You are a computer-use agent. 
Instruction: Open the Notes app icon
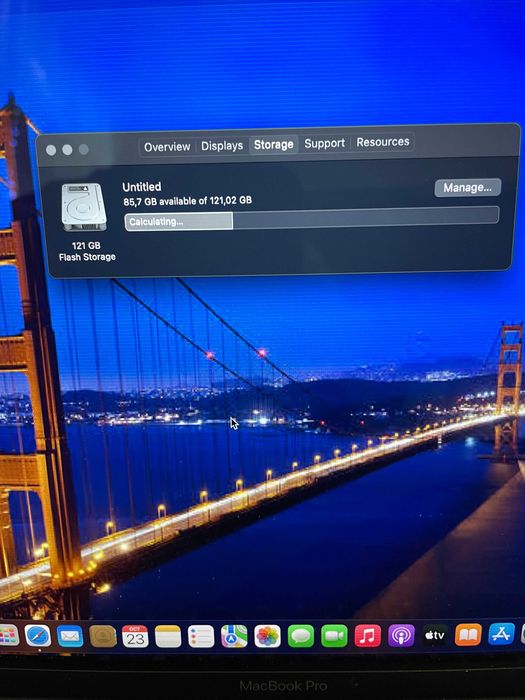click(x=168, y=636)
